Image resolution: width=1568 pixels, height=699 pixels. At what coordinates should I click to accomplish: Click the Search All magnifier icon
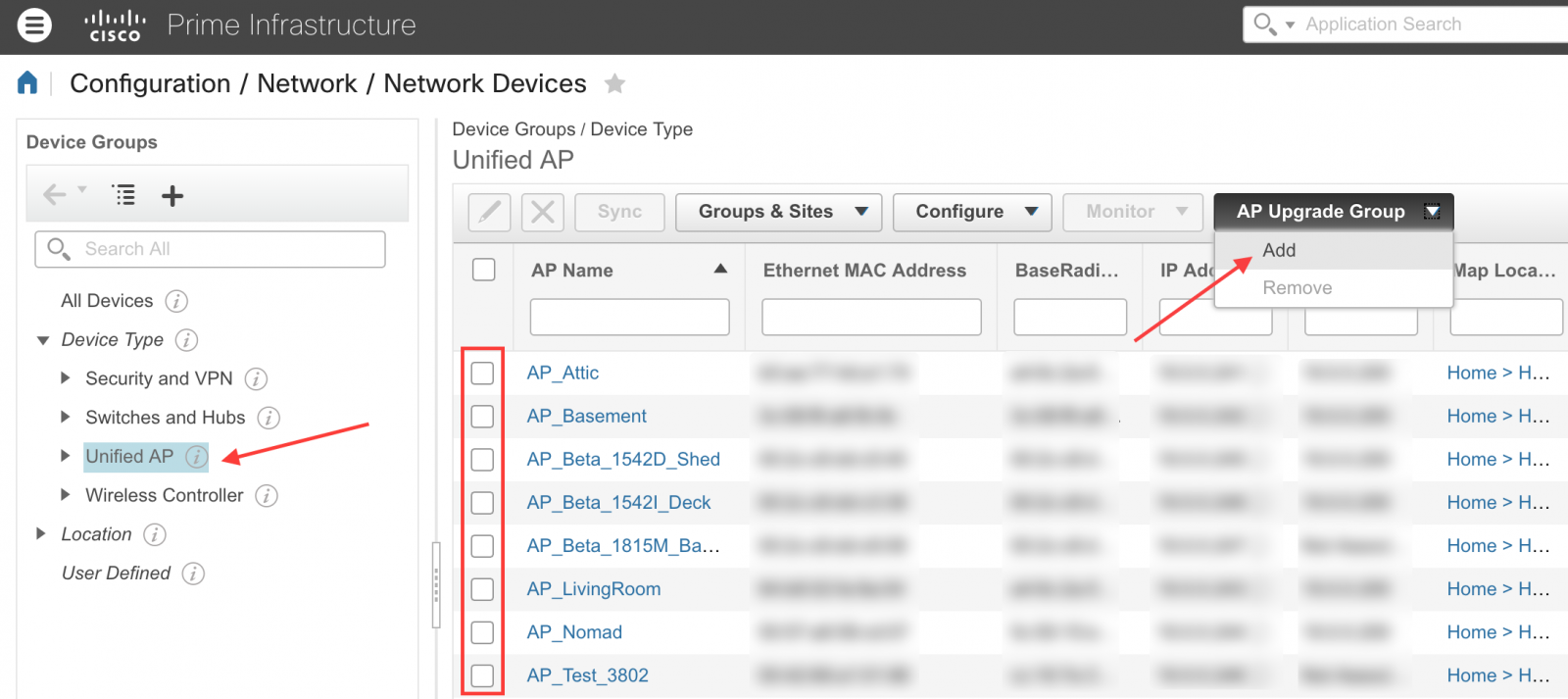59,249
